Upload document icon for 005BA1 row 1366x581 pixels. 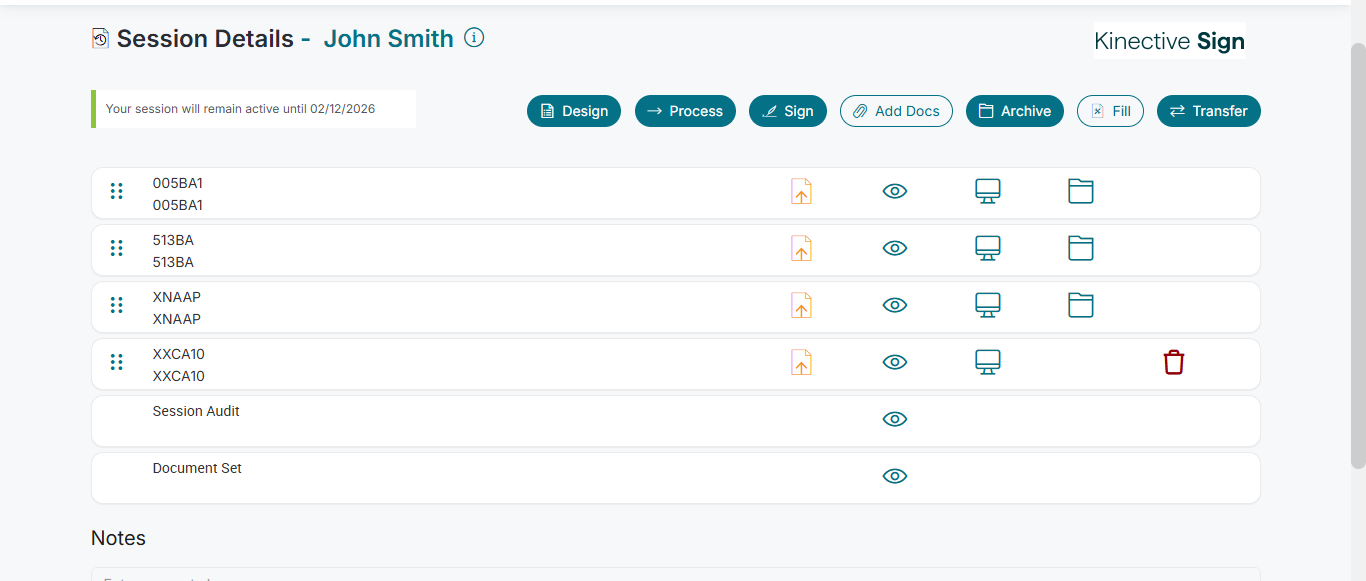(x=801, y=191)
